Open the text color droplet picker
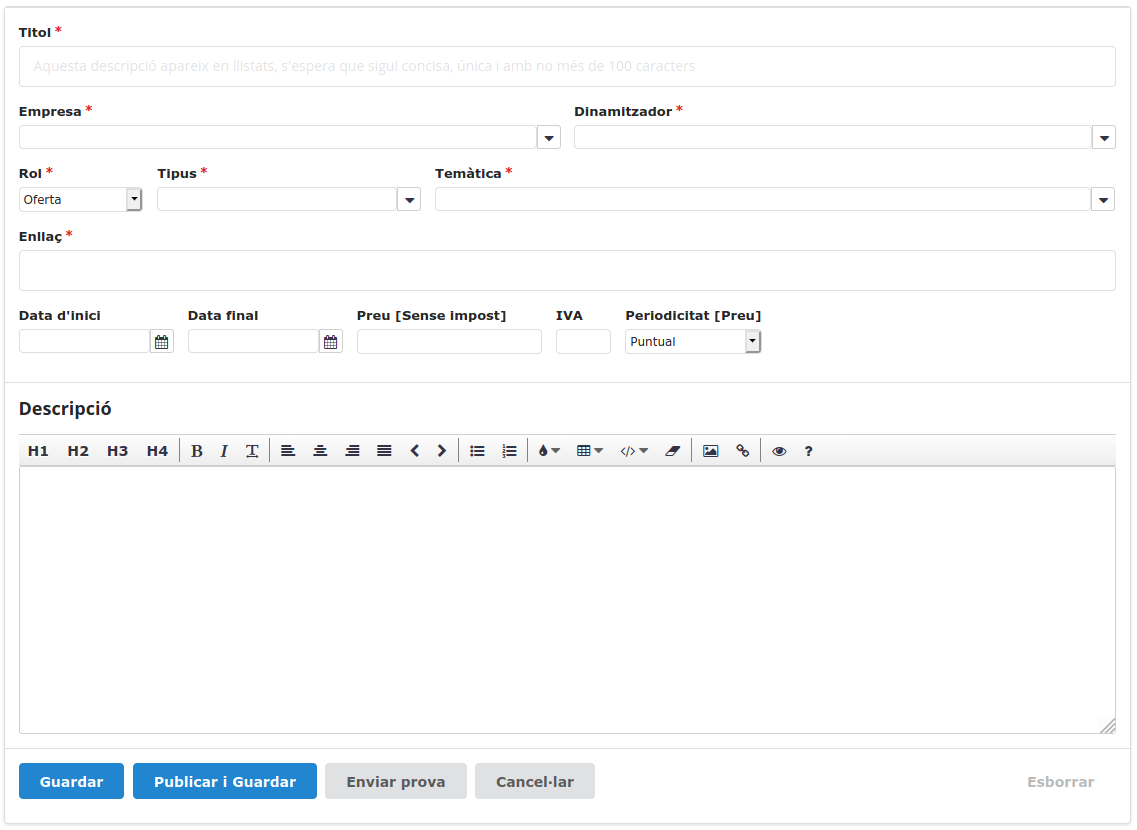The image size is (1137, 830). pos(548,451)
